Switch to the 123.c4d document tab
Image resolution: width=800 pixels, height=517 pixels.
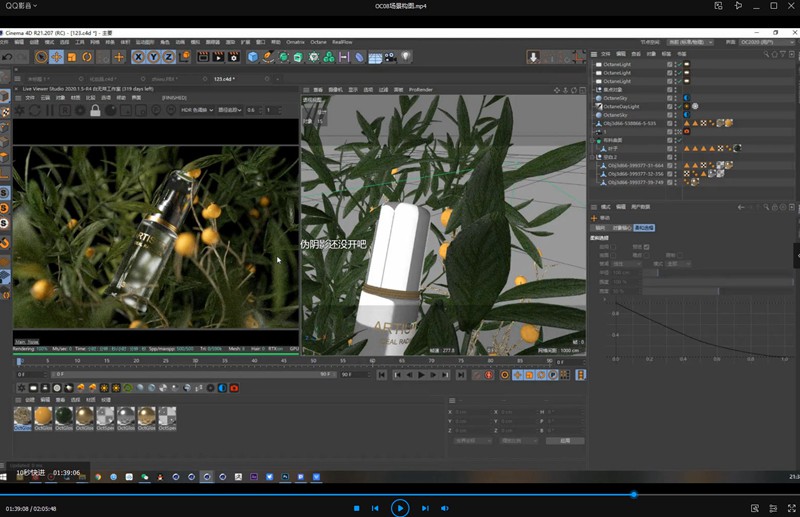pos(225,78)
